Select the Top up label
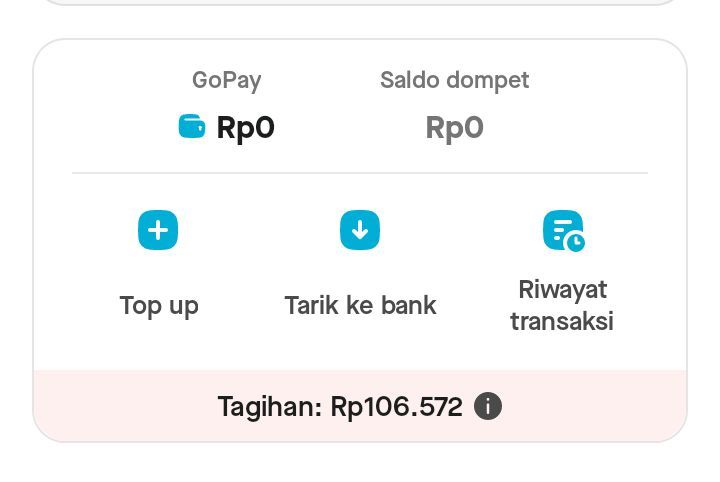Image resolution: width=720 pixels, height=482 pixels. [x=159, y=306]
